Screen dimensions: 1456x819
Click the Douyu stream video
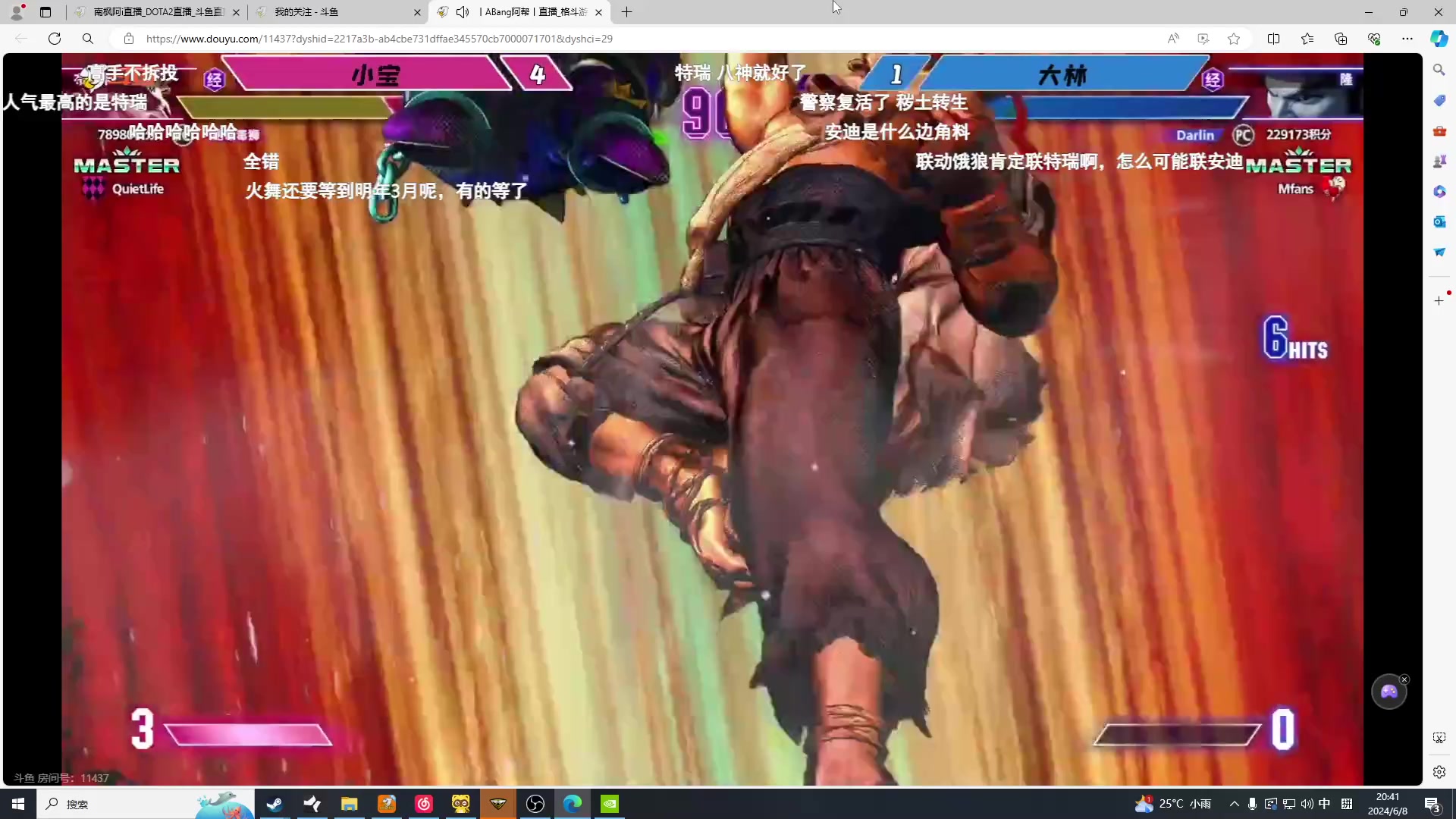712,419
